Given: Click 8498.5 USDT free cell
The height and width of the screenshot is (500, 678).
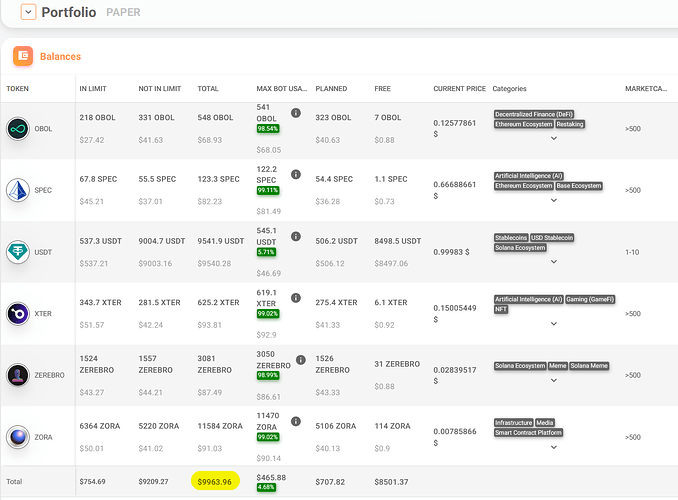Looking at the screenshot, I should 398,241.
